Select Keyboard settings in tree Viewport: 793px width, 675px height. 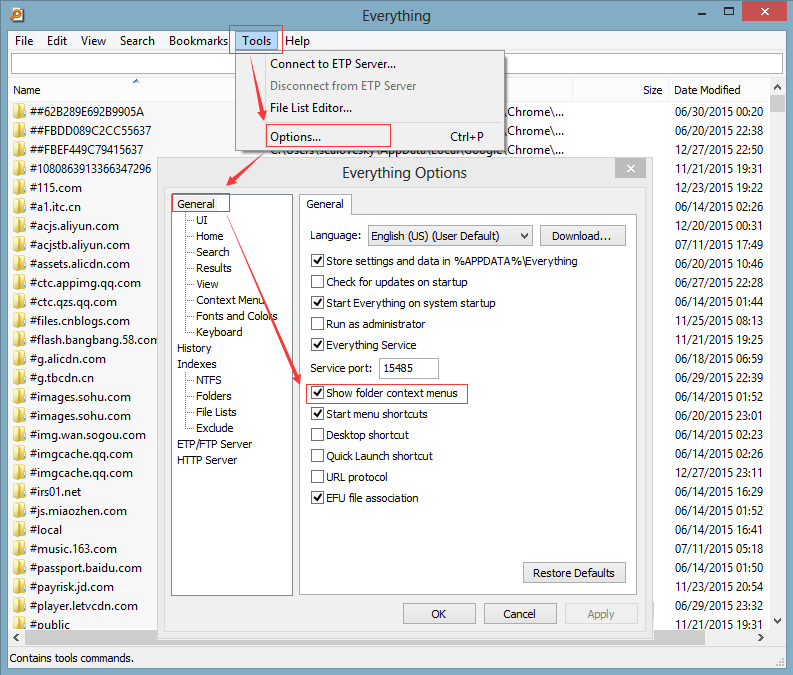point(219,332)
